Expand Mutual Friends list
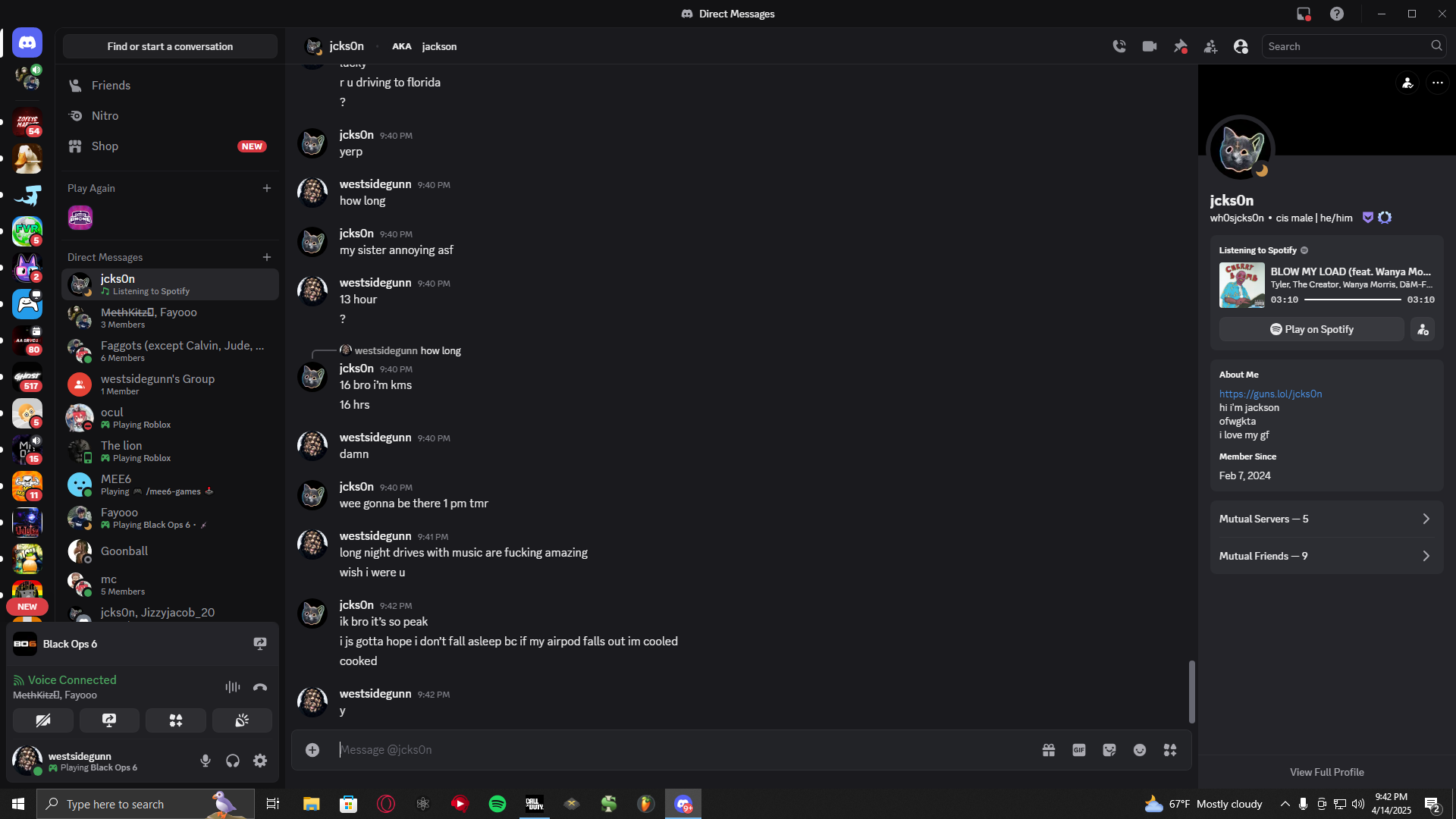1456x819 pixels. coord(1326,556)
